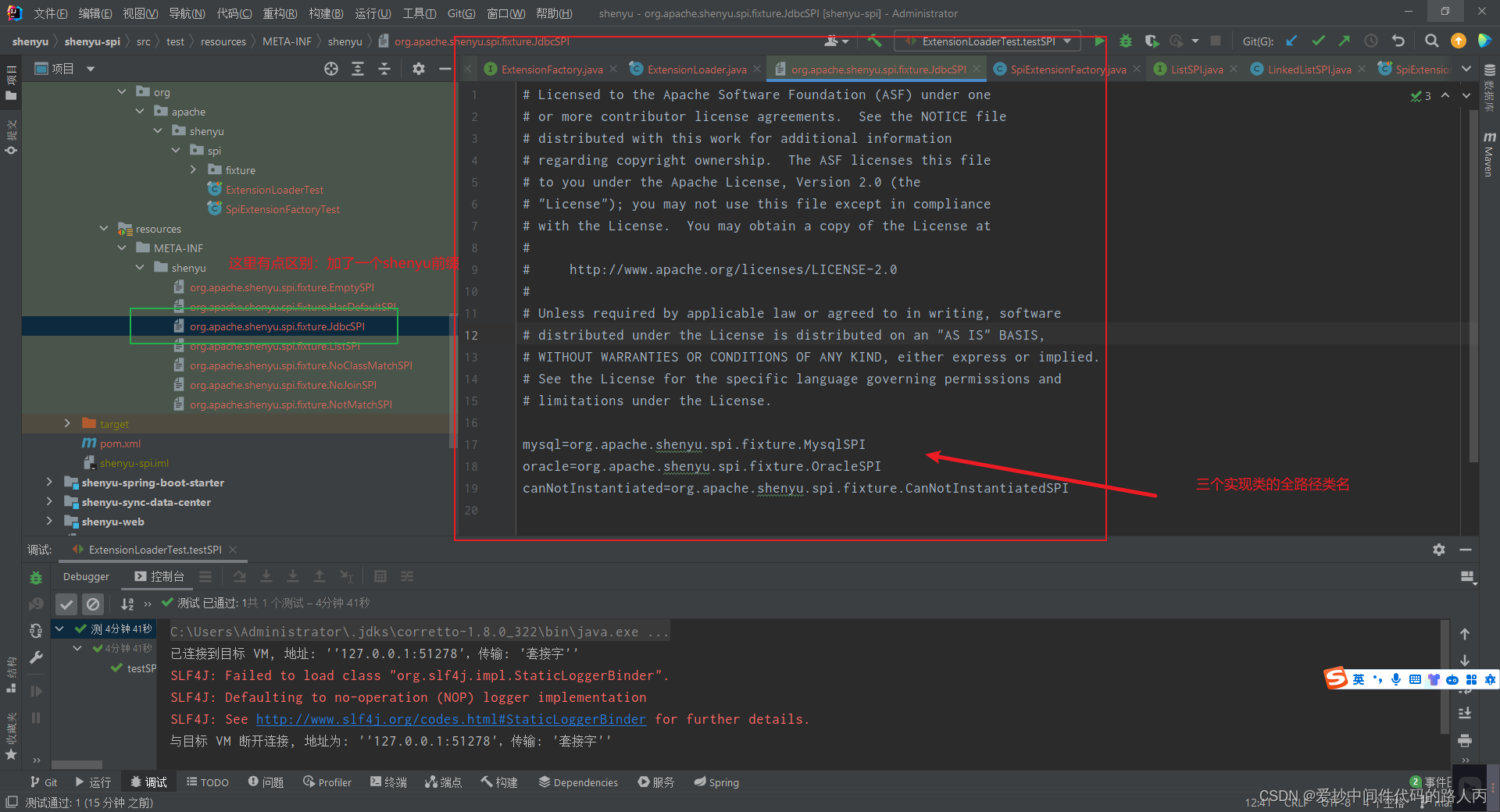Click the wrench settings icon in the debug sidebar
Viewport: 1500px width, 812px height.
coord(36,657)
